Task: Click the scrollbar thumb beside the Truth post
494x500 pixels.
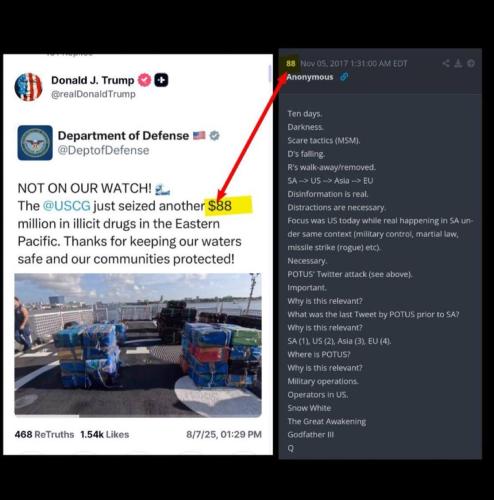Action: click(x=269, y=73)
